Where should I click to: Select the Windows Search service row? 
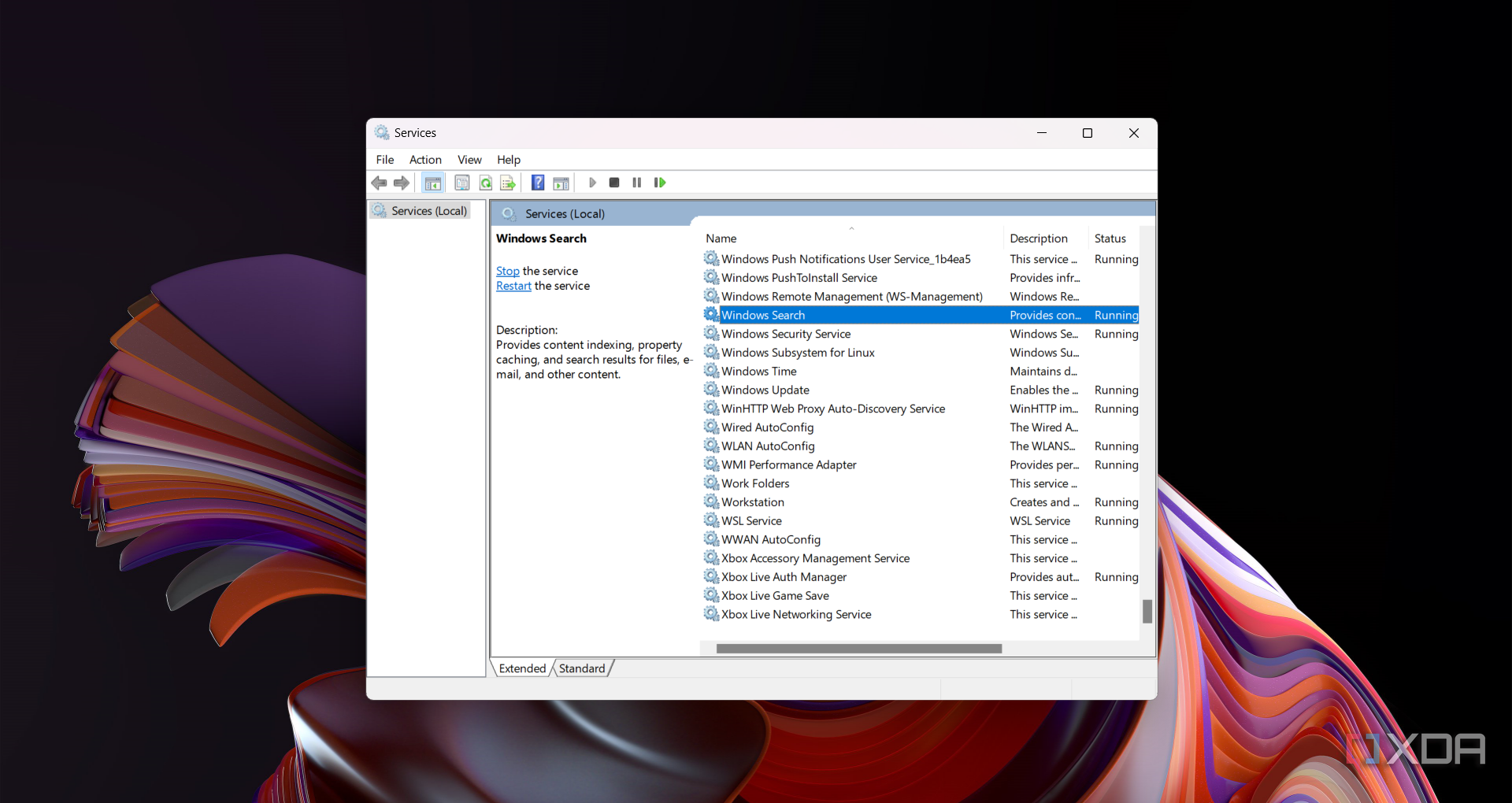pyautogui.click(x=921, y=315)
